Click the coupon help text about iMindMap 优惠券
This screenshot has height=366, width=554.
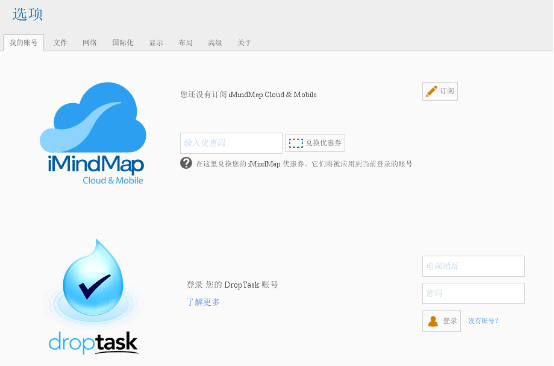point(304,164)
